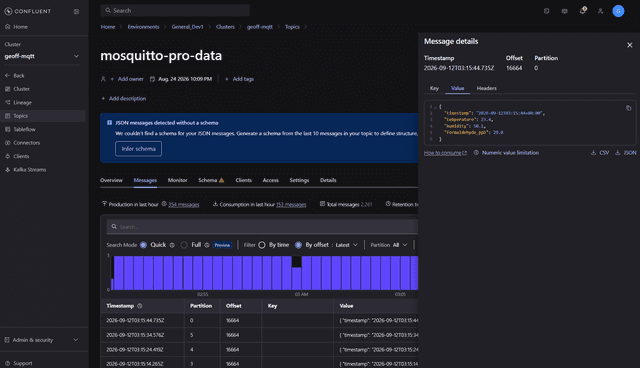640x368 pixels.
Task: Select the Quick search mode radio
Action: coord(143,245)
